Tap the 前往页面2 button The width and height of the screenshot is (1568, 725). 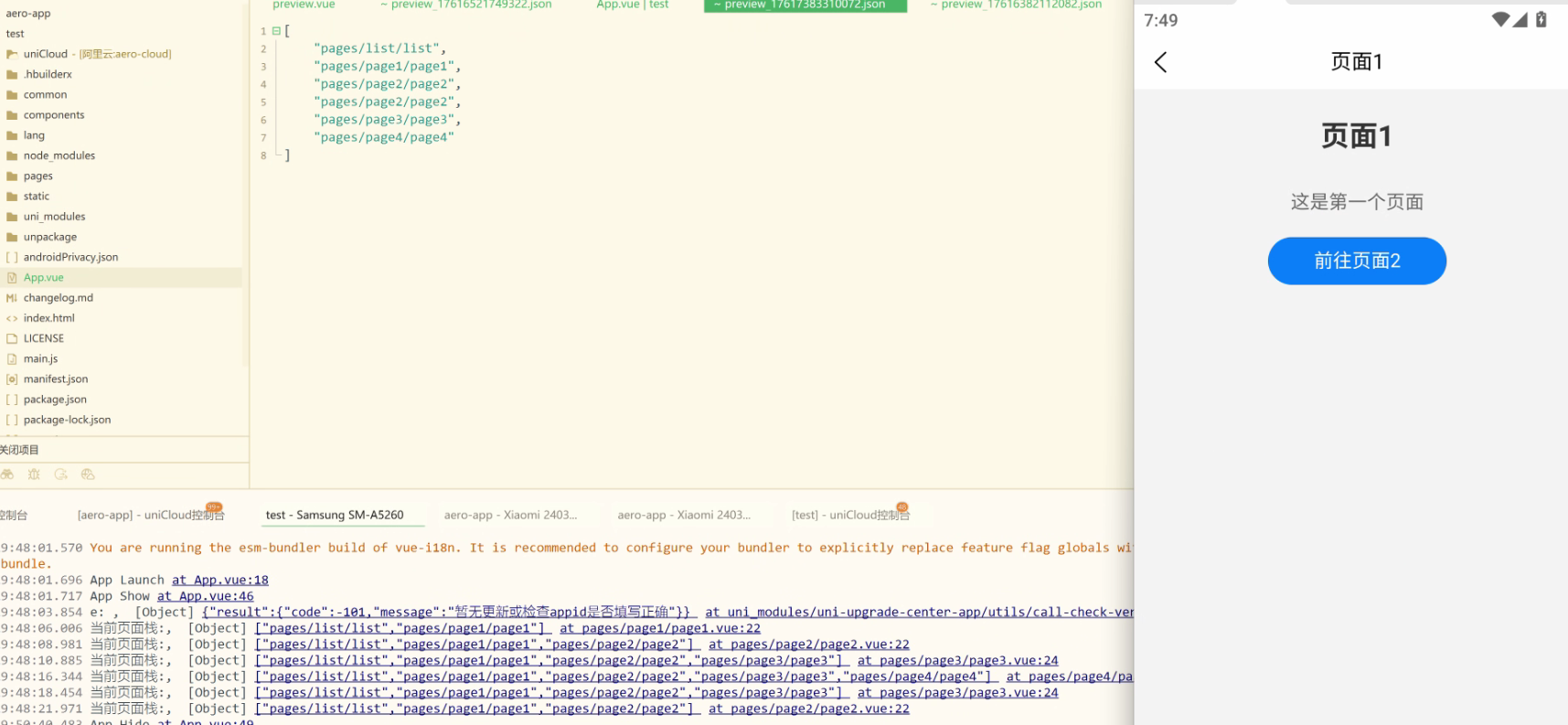pos(1356,261)
